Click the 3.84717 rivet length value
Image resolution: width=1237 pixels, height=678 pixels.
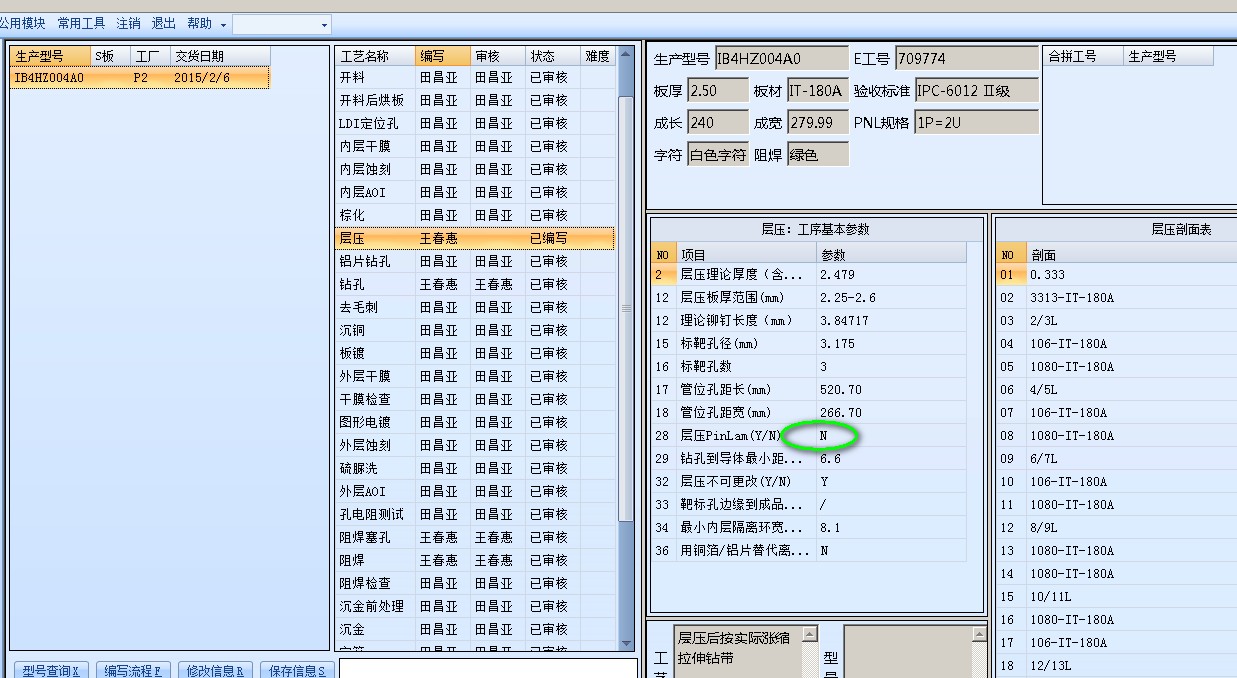pyautogui.click(x=844, y=320)
